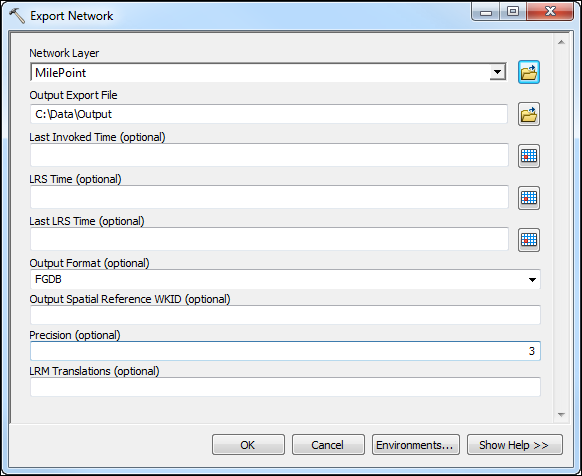Screen dimensions: 582x476
Task: Click the Output Format (optional) label
Action: 89,263
